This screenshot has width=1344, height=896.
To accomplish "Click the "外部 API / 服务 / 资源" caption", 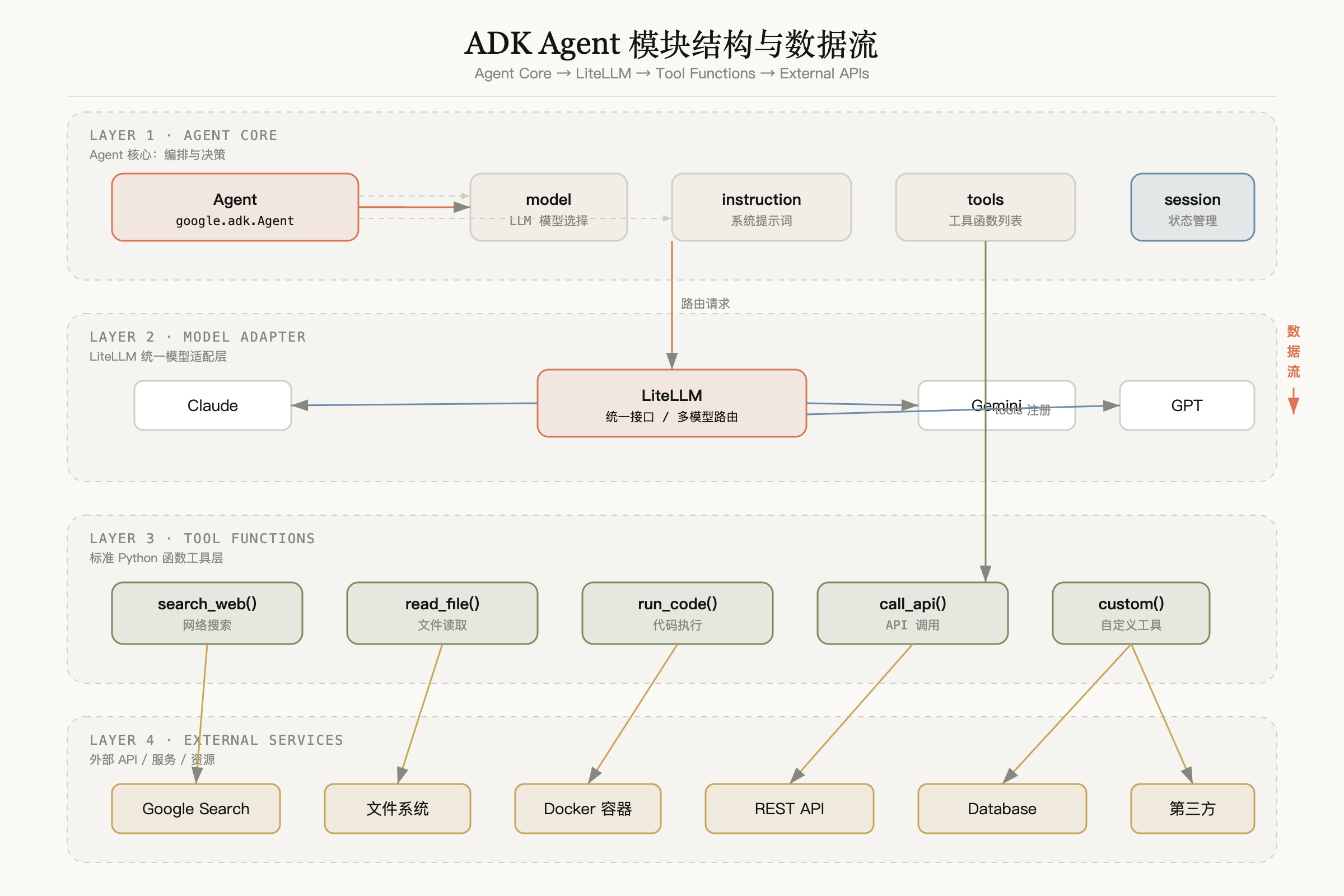I will (152, 759).
